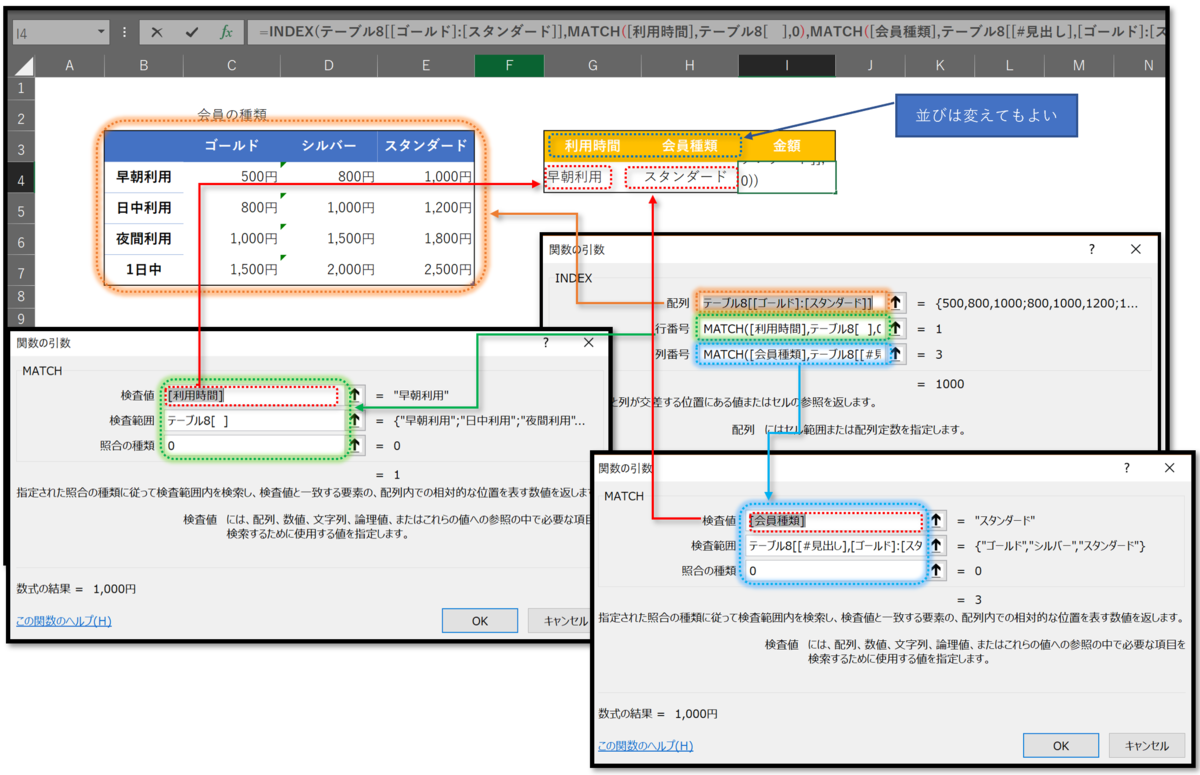Screen dimensions: 1200x775
Task: Collapse dialog via 検査値 [利用時間] range button
Action: (355, 394)
